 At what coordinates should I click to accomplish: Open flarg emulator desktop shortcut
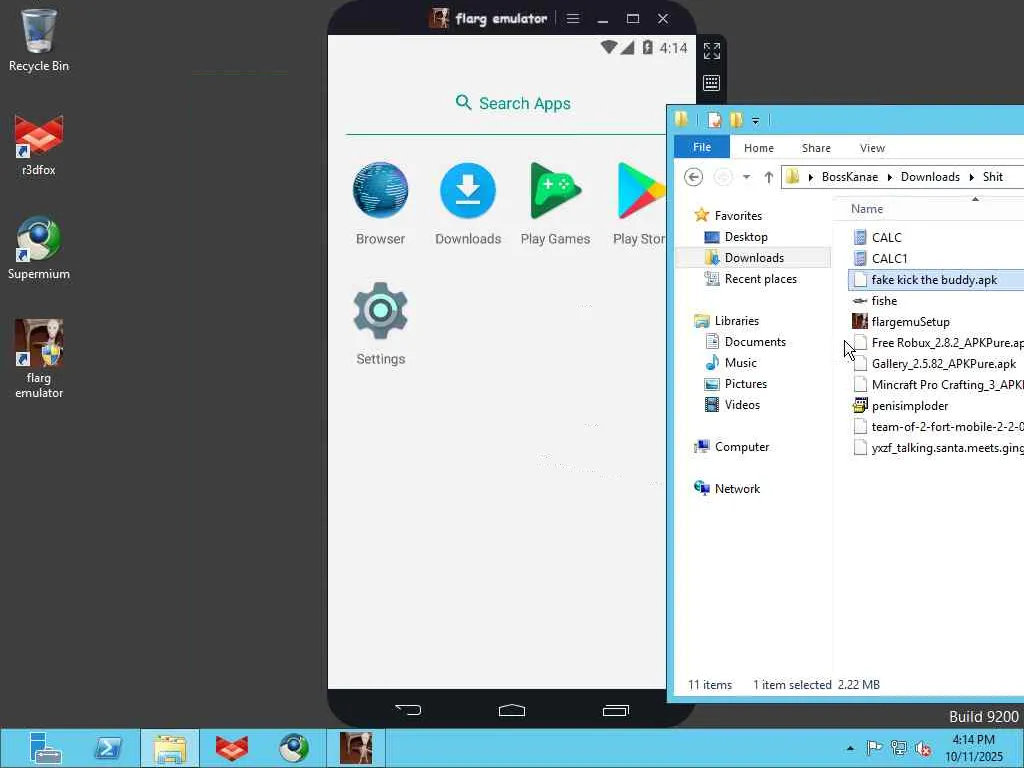click(39, 359)
